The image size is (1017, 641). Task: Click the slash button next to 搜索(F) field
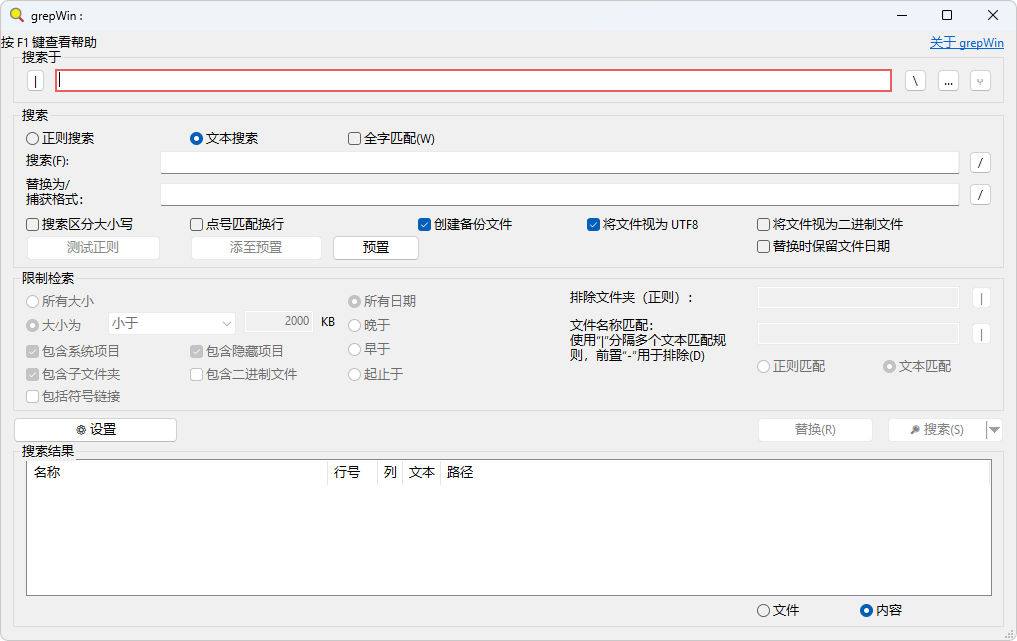click(980, 162)
